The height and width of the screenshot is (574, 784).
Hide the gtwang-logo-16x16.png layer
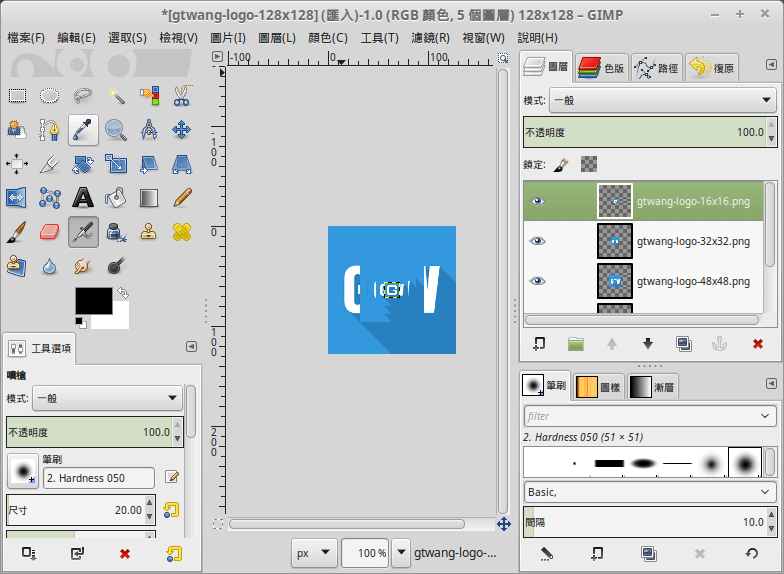coord(538,201)
